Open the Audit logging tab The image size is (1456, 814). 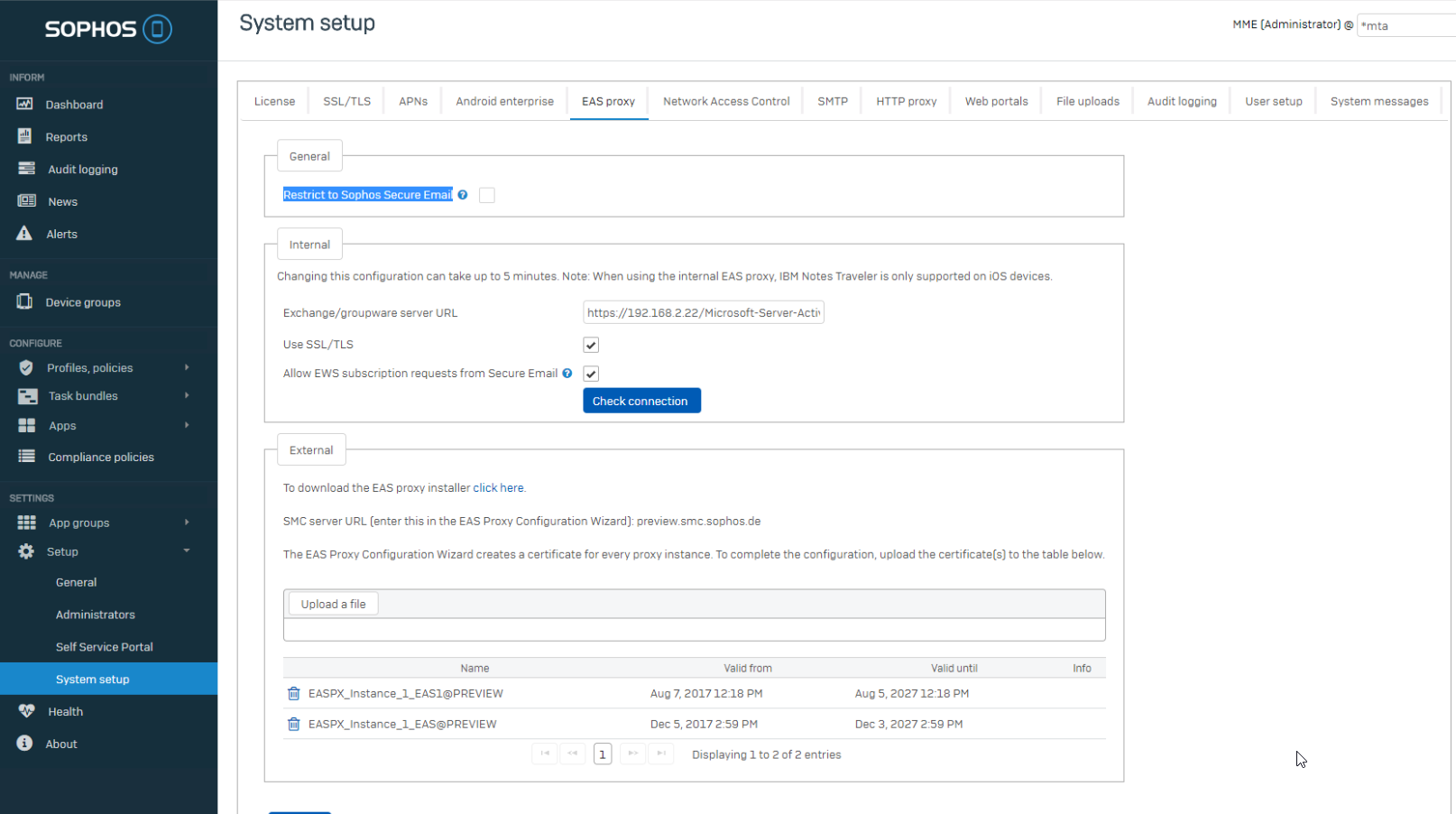pyautogui.click(x=1182, y=101)
